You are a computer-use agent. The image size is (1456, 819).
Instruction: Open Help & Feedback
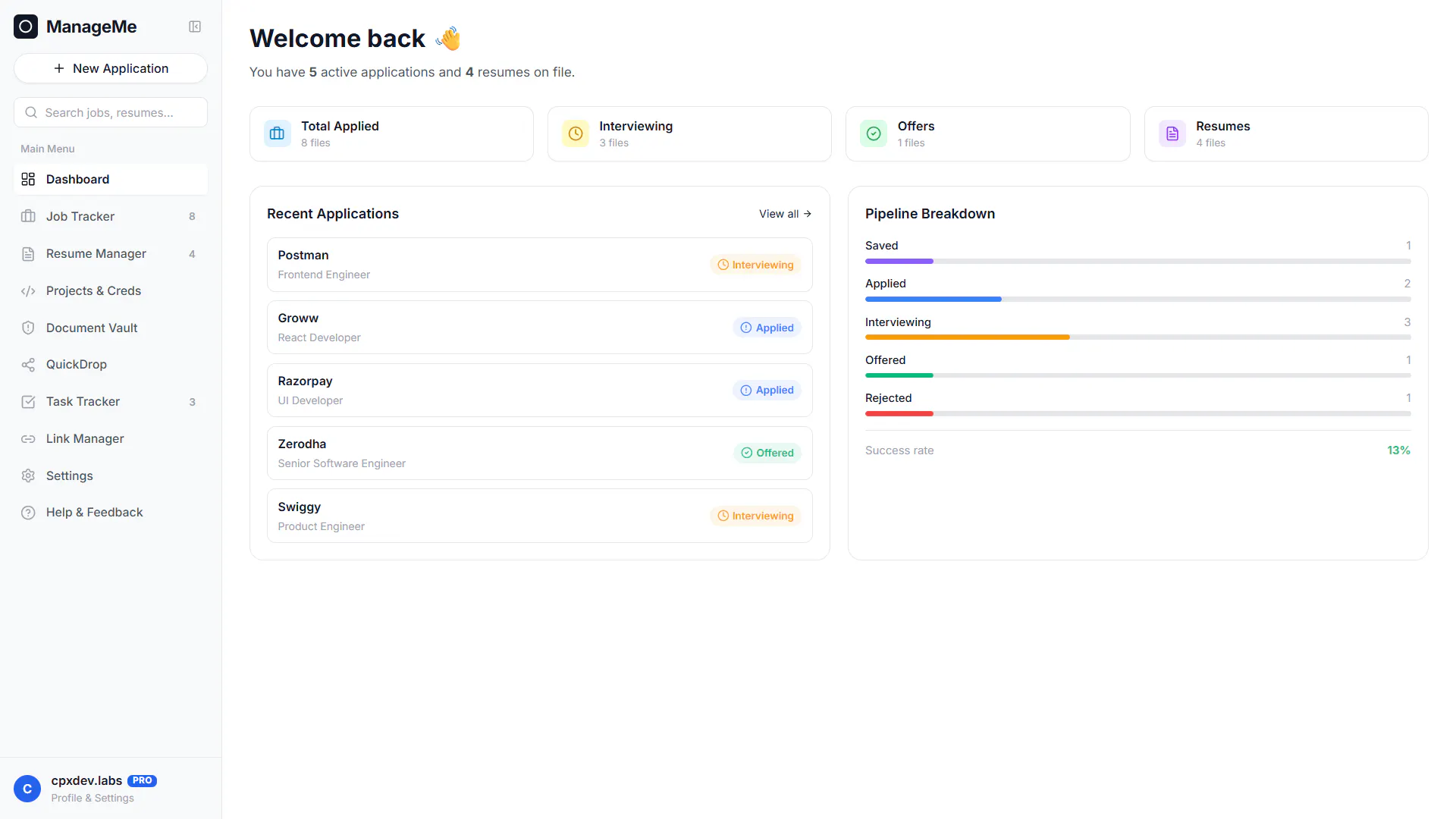[111, 513]
